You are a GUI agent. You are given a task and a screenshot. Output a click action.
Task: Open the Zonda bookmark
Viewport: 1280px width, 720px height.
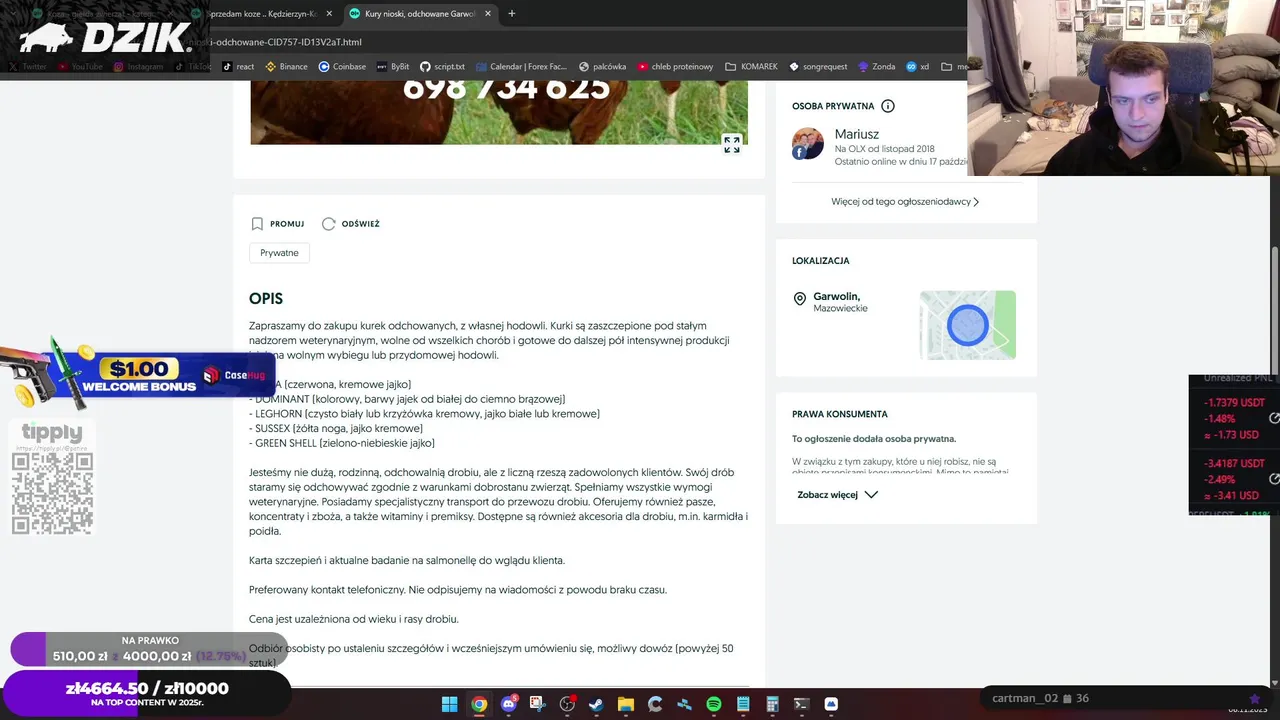(x=876, y=67)
